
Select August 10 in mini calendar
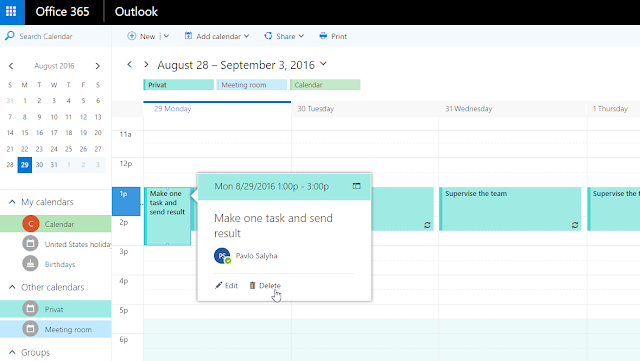[x=54, y=117]
